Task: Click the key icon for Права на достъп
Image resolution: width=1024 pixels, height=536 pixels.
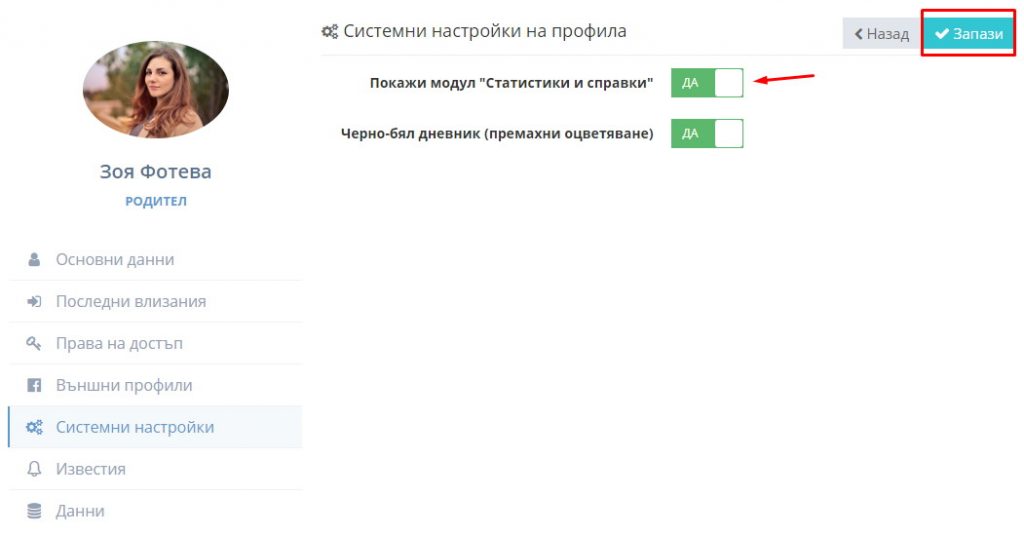Action: (34, 343)
